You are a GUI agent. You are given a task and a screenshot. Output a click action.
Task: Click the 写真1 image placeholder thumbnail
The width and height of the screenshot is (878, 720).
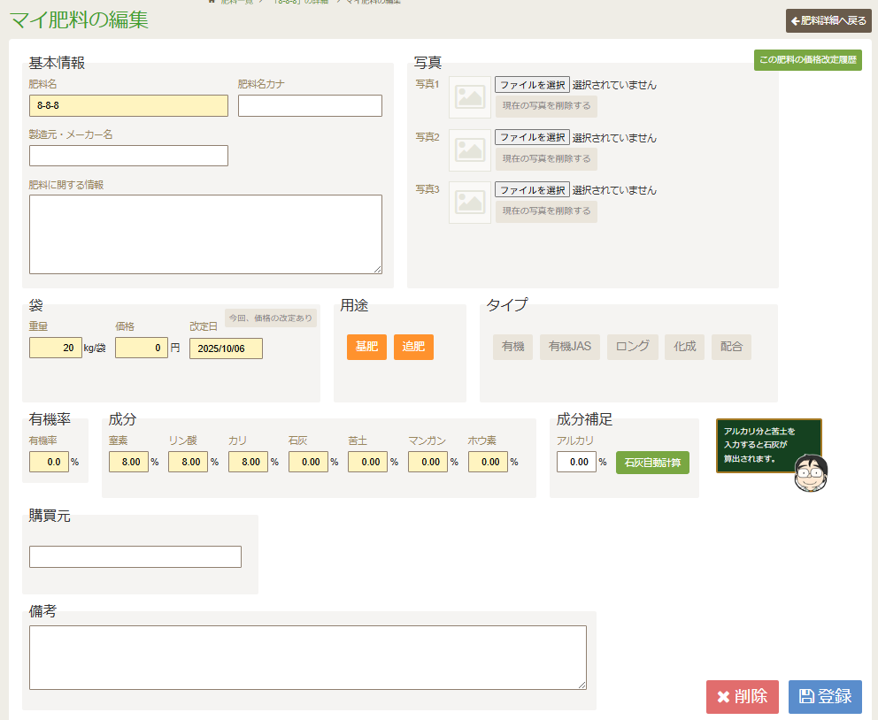coord(469,97)
